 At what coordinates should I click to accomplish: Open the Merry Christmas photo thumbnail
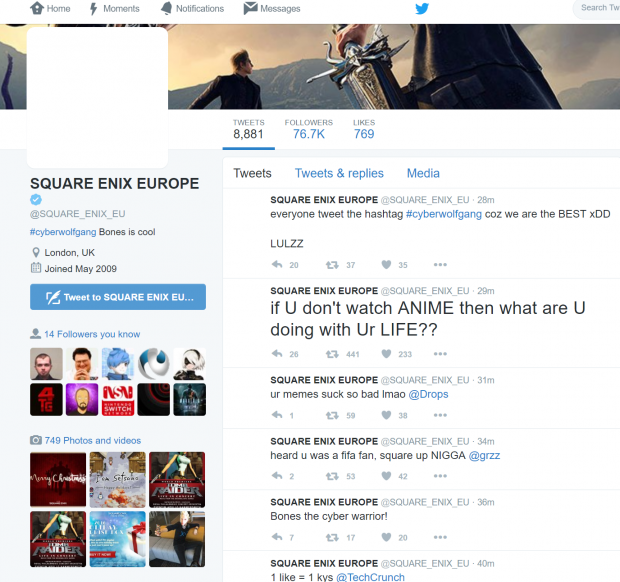tap(58, 479)
